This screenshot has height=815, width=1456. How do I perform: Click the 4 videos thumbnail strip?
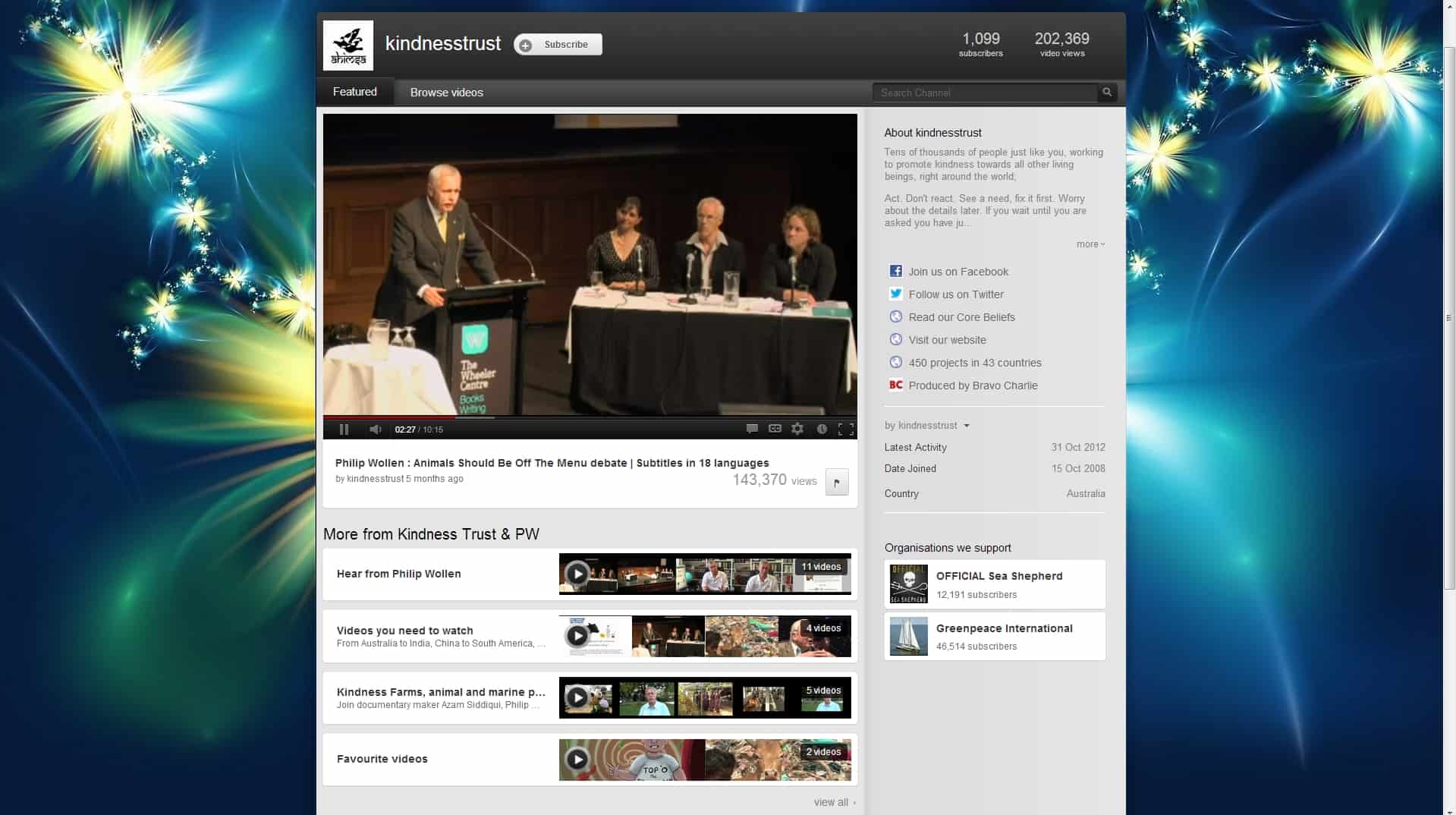[705, 636]
